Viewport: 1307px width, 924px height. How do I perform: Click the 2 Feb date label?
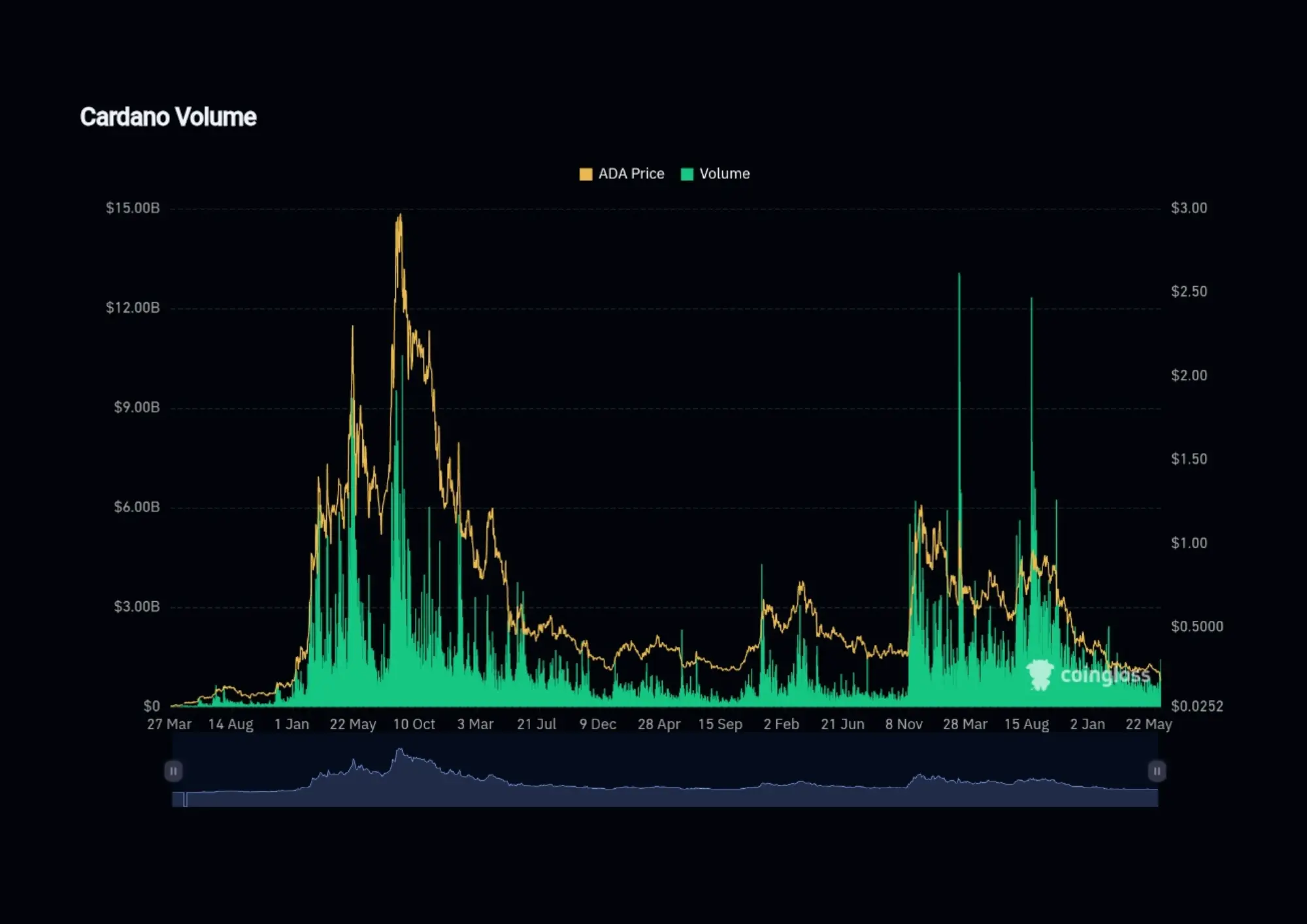782,724
